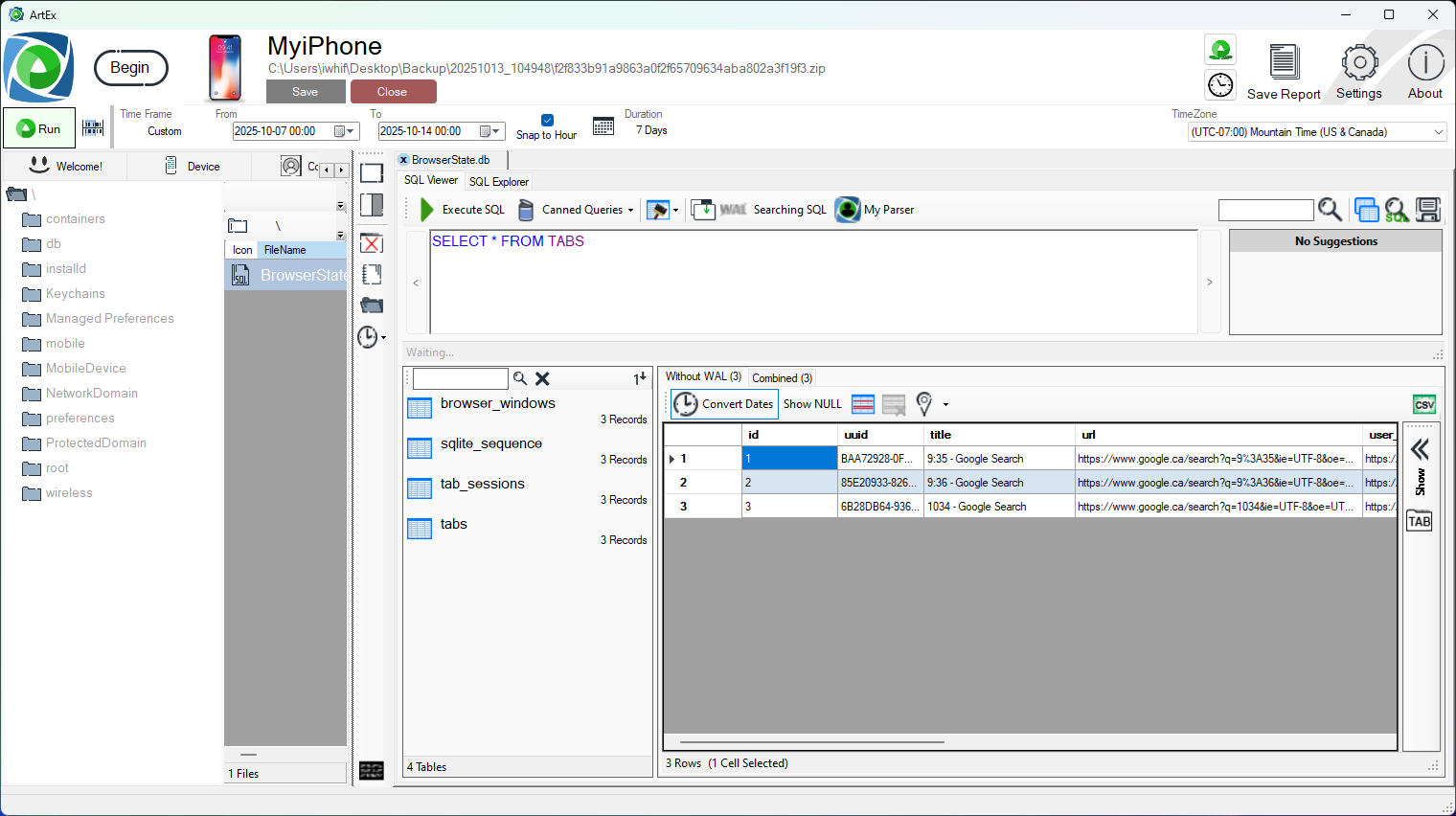Expand the Canned Queries dropdown
Screen dimensions: 1456x816
click(x=630, y=210)
